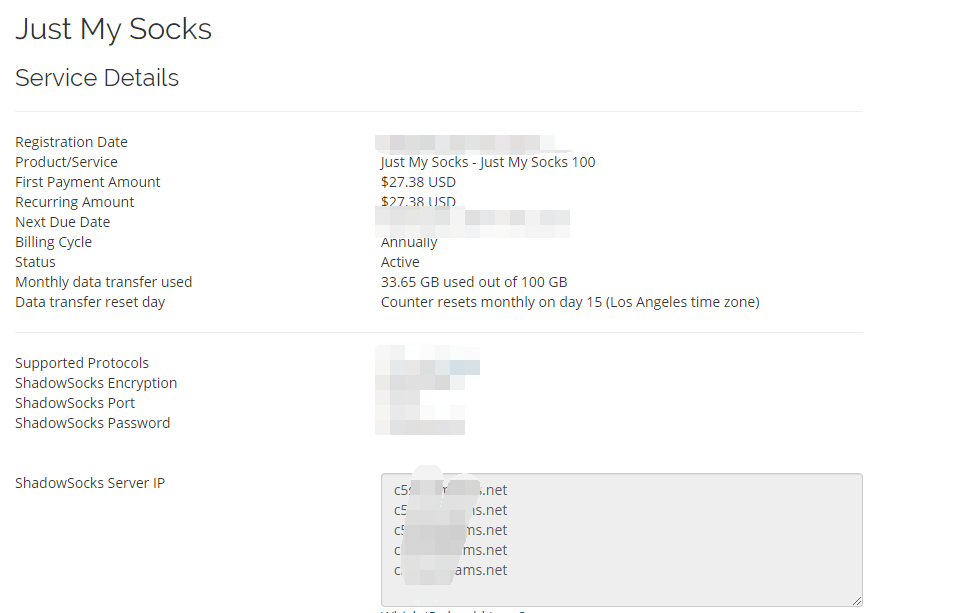Click the "ShadowSocks Encryption" label

(x=96, y=383)
